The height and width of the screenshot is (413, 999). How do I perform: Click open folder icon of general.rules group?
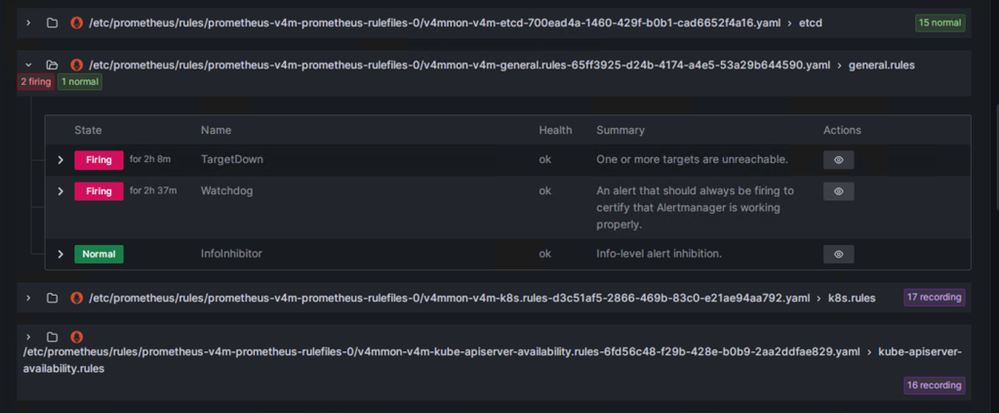pyautogui.click(x=52, y=65)
